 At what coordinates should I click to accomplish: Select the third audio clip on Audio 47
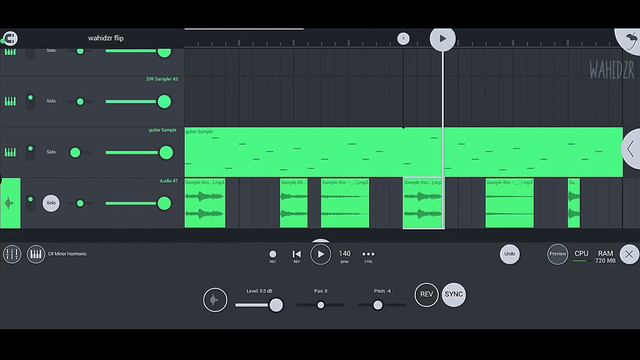[345, 203]
